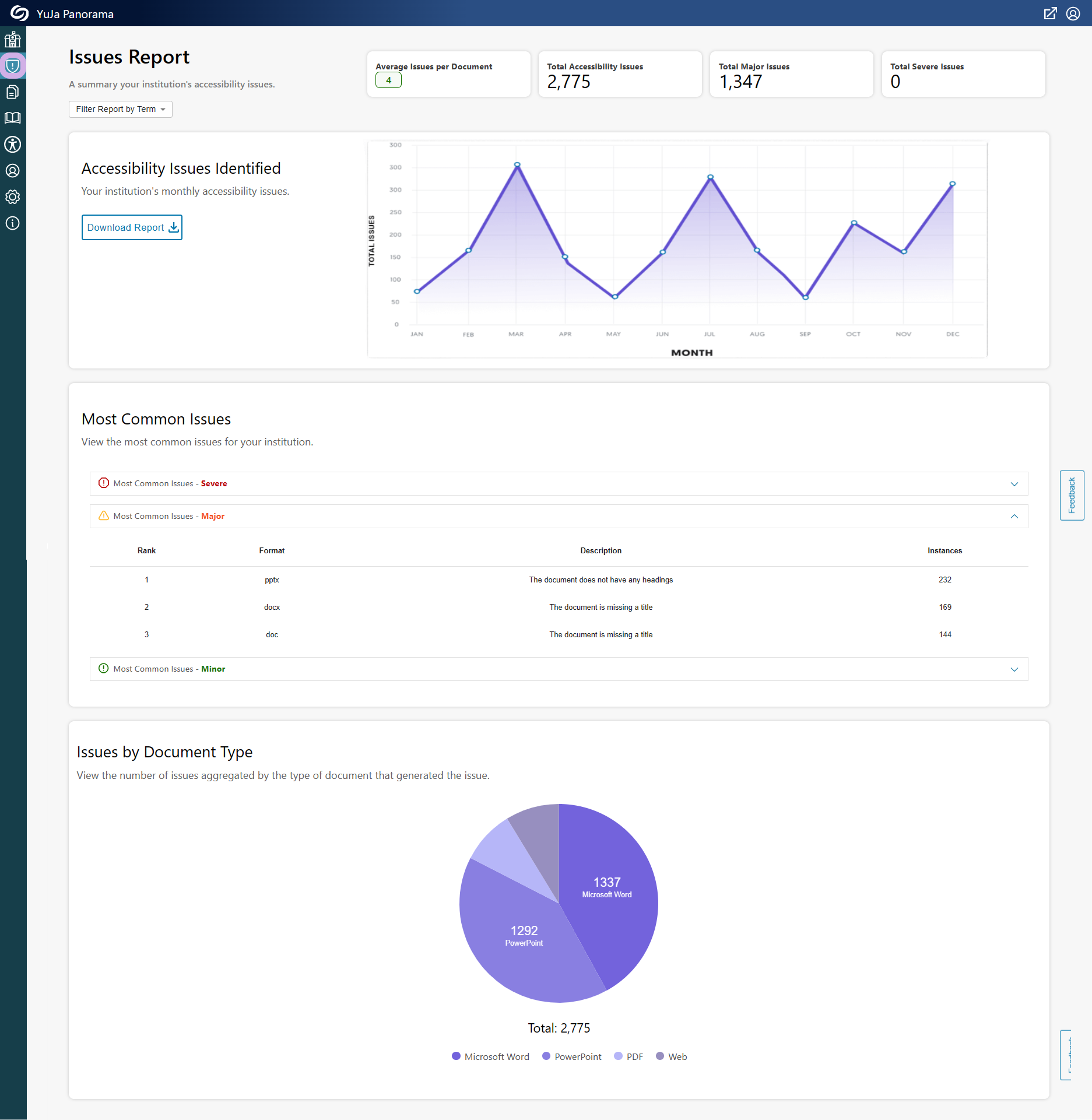Screen dimensions: 1092x1120
Task: Open the Filter Report by Term dropdown
Action: 121,109
